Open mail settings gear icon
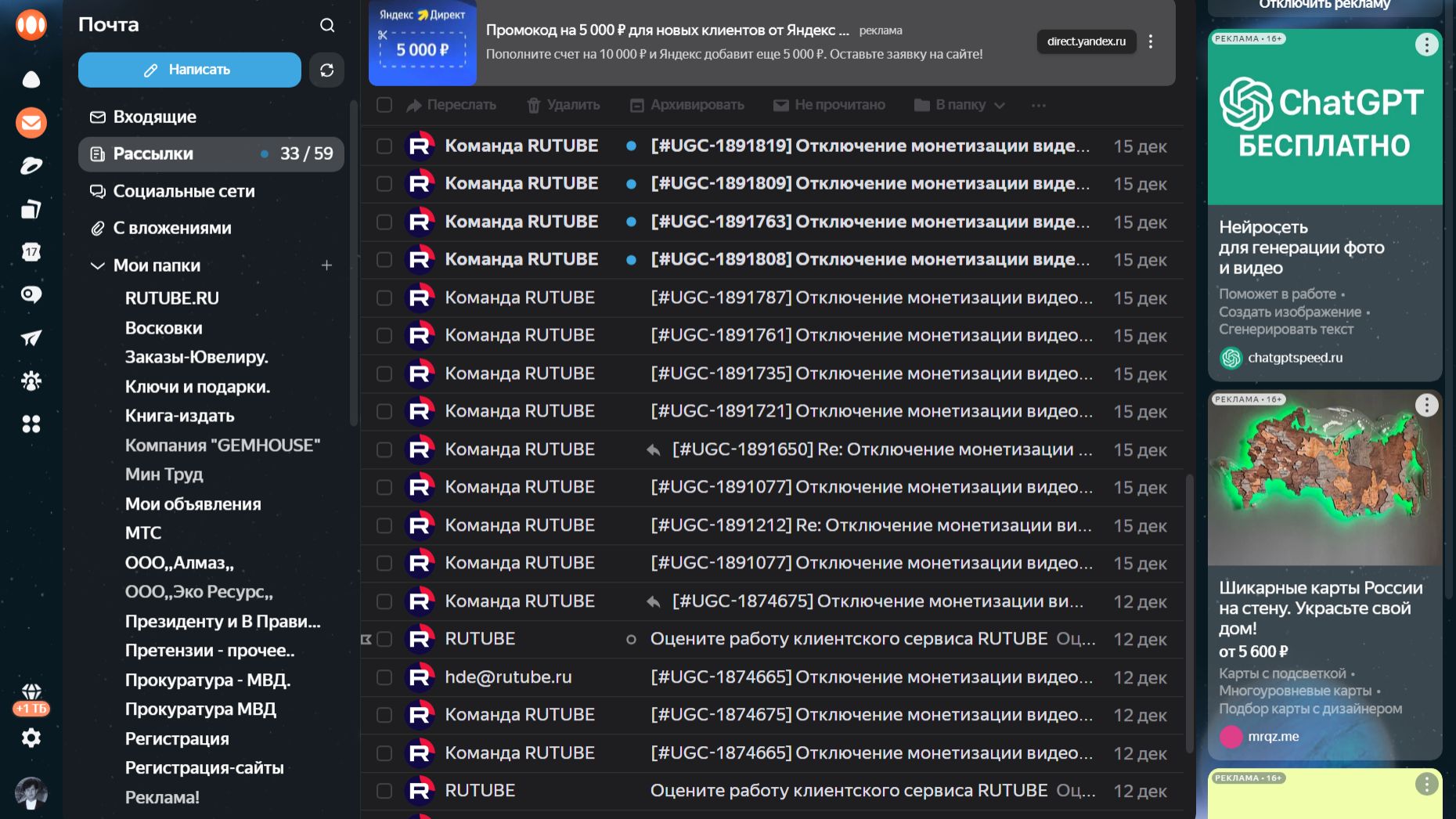 31,738
